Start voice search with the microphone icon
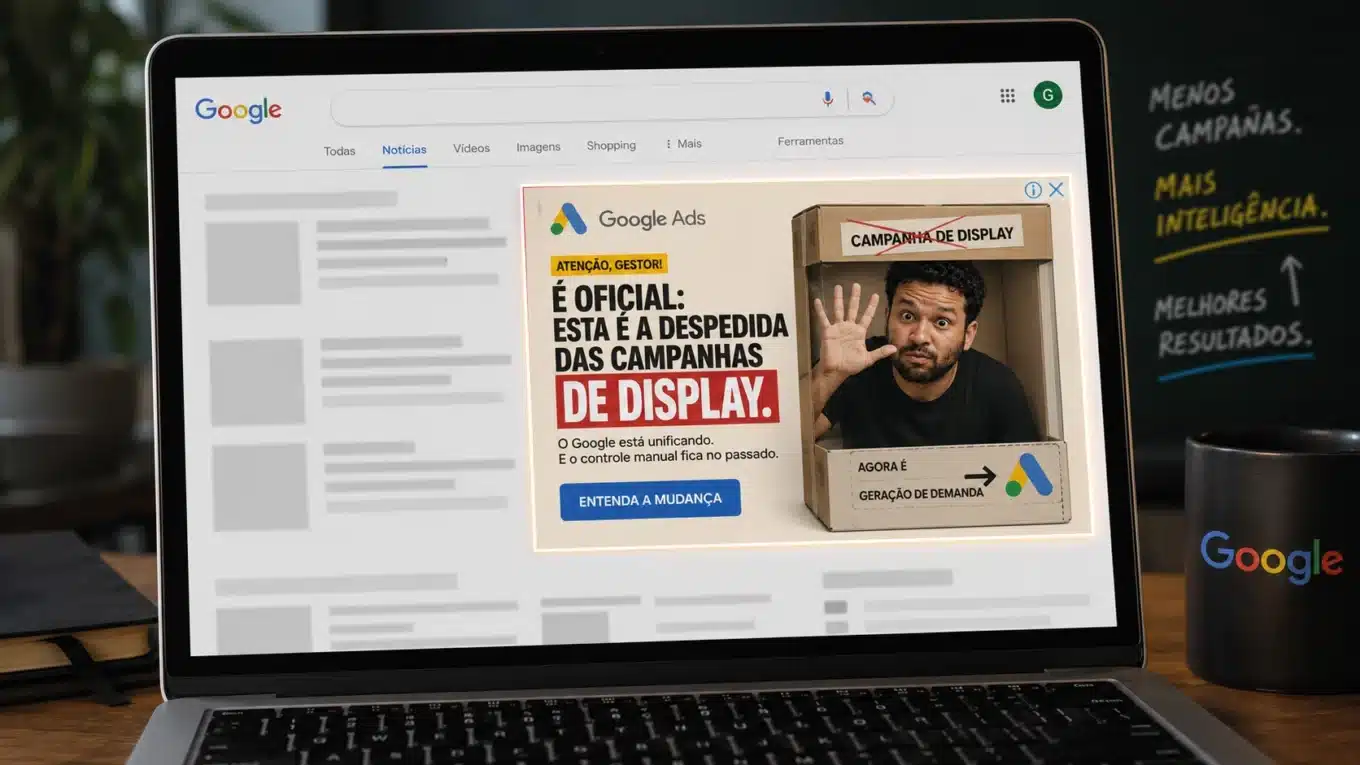This screenshot has height=765, width=1360. [828, 98]
